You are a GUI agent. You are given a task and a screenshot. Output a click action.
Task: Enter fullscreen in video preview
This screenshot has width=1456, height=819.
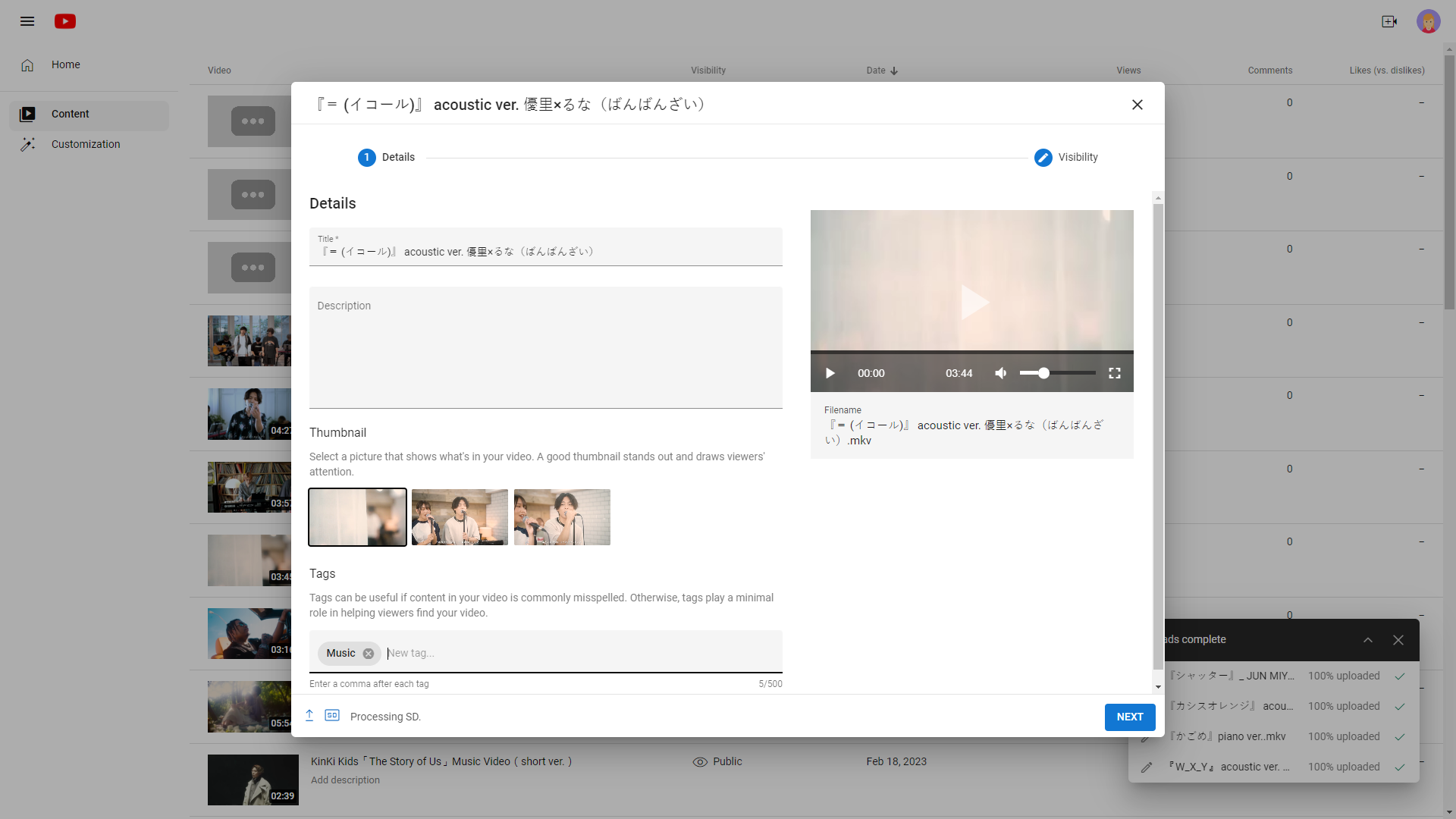[x=1114, y=373]
